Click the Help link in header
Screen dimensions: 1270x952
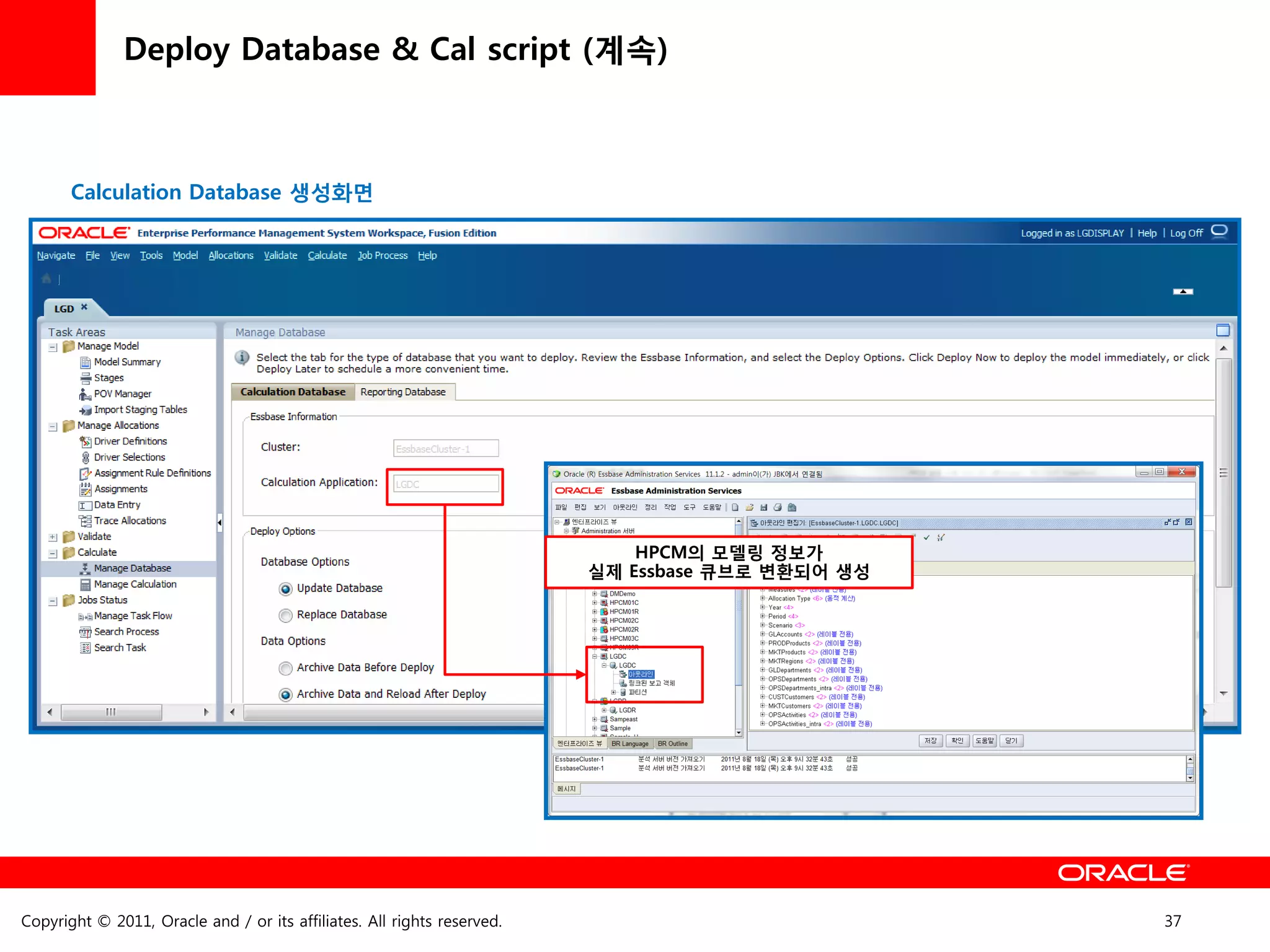pos(1147,233)
